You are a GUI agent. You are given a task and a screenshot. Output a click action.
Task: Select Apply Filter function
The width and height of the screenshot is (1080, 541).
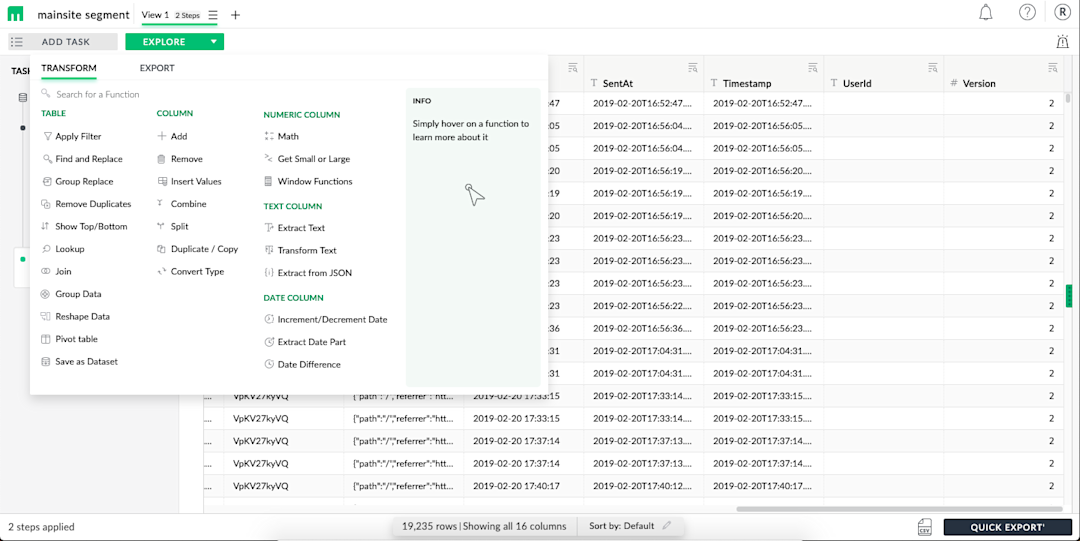click(72, 136)
